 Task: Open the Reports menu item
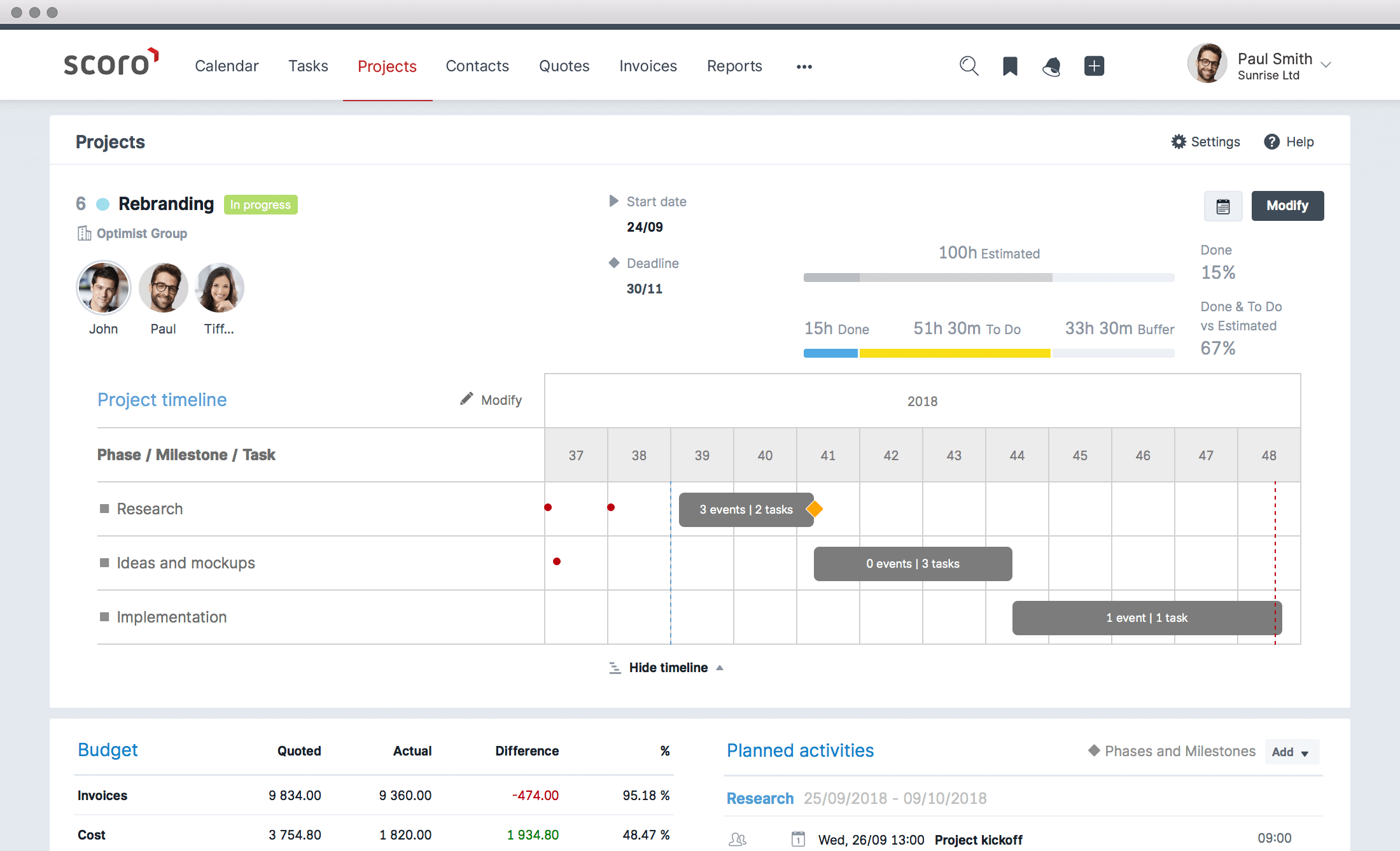[734, 66]
